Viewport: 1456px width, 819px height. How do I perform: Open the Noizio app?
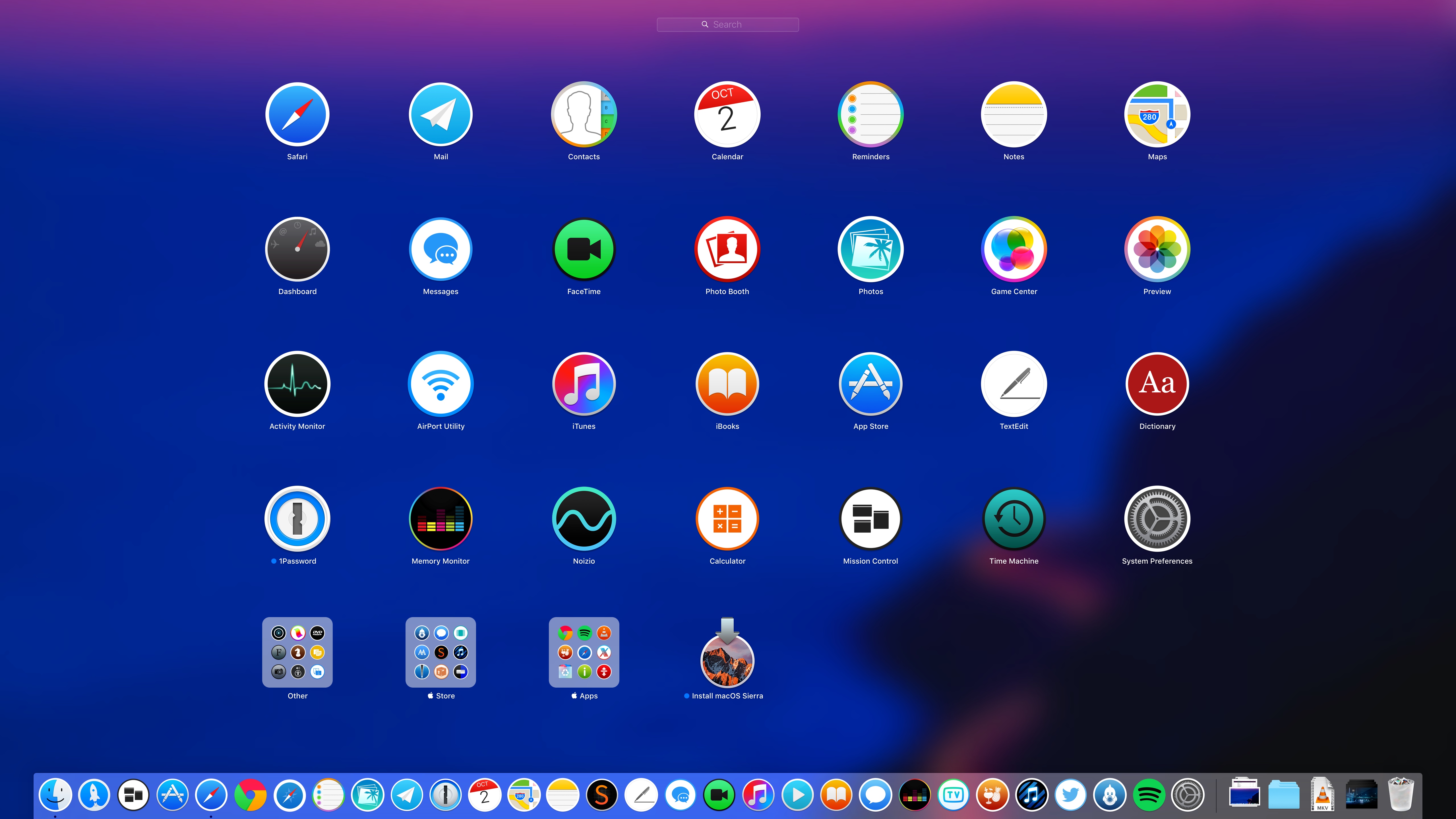[x=584, y=518]
